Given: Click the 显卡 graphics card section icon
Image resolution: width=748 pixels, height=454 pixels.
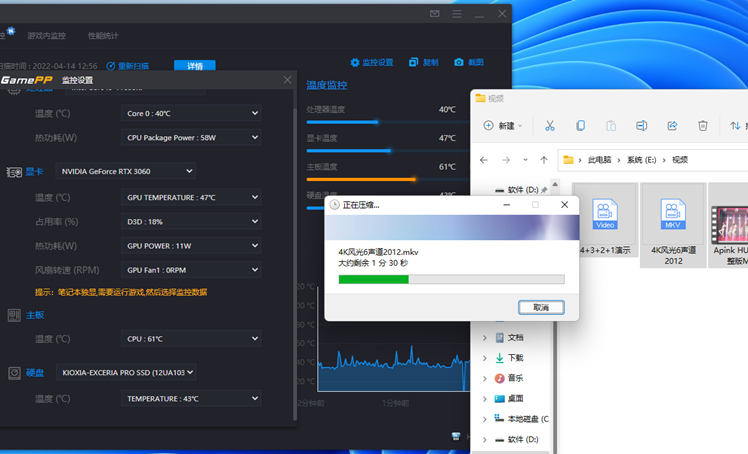Looking at the screenshot, I should [14, 172].
